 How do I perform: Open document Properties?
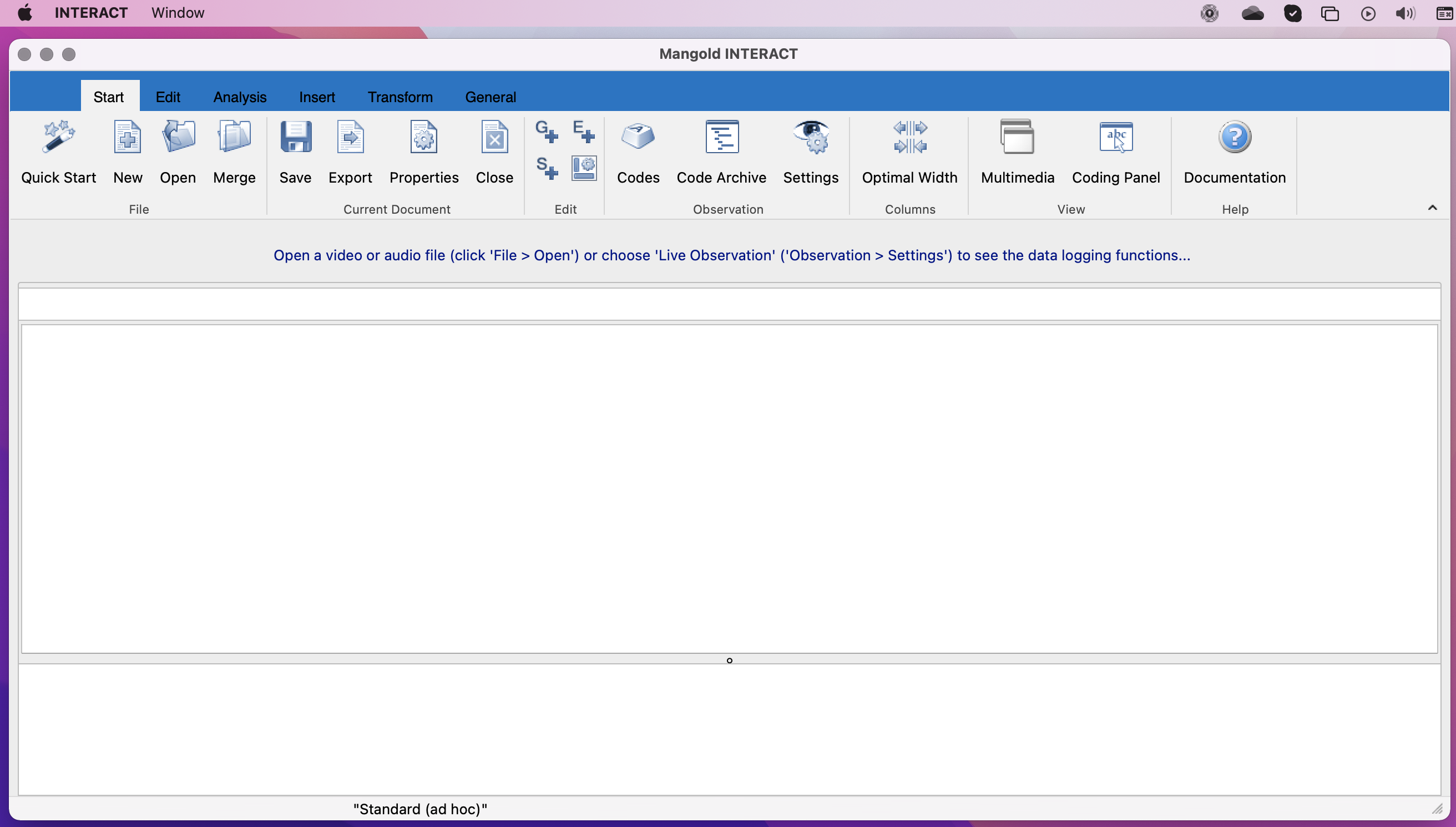click(424, 152)
